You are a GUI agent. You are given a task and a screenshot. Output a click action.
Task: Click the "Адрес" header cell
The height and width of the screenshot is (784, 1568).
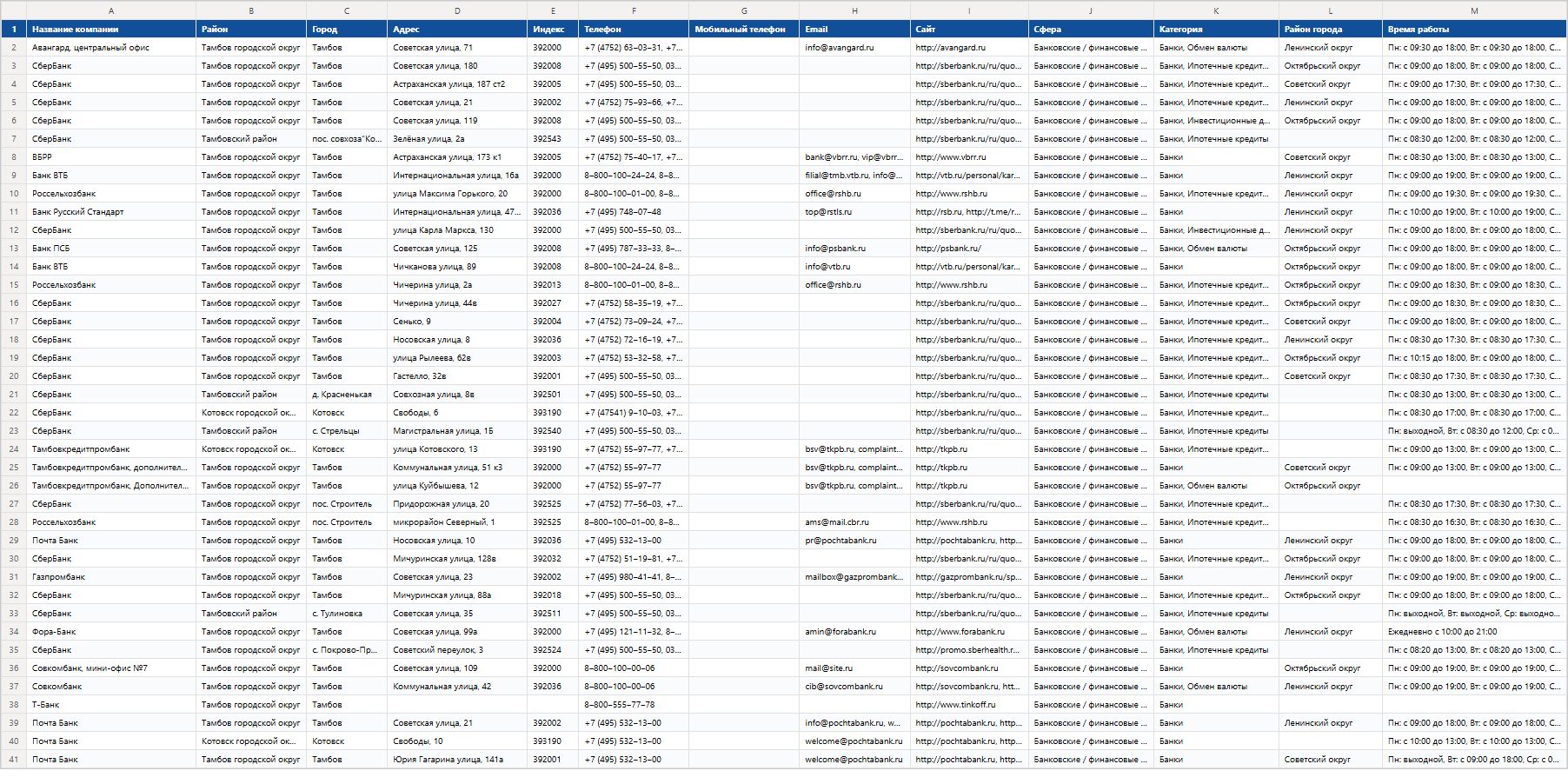(x=457, y=30)
